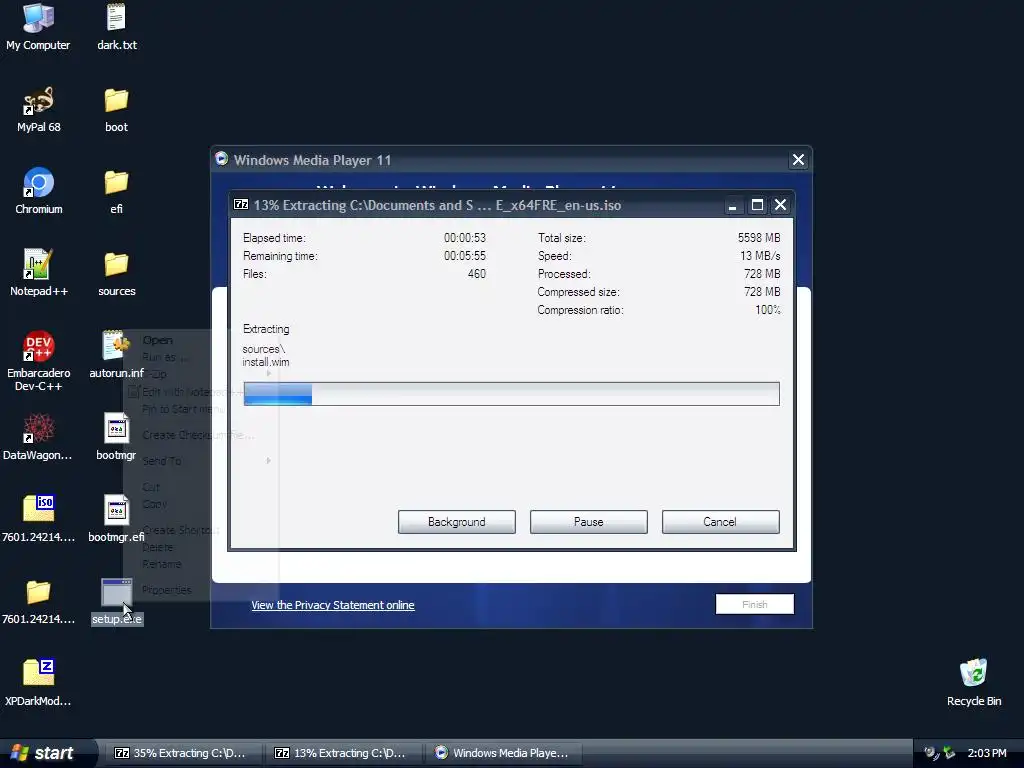The image size is (1024, 768).
Task: Select the MyPal 68 shortcut icon
Action: tap(38, 108)
